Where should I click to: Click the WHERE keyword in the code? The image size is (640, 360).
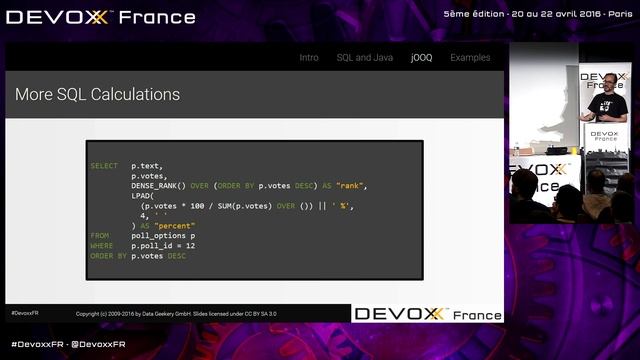click(101, 246)
